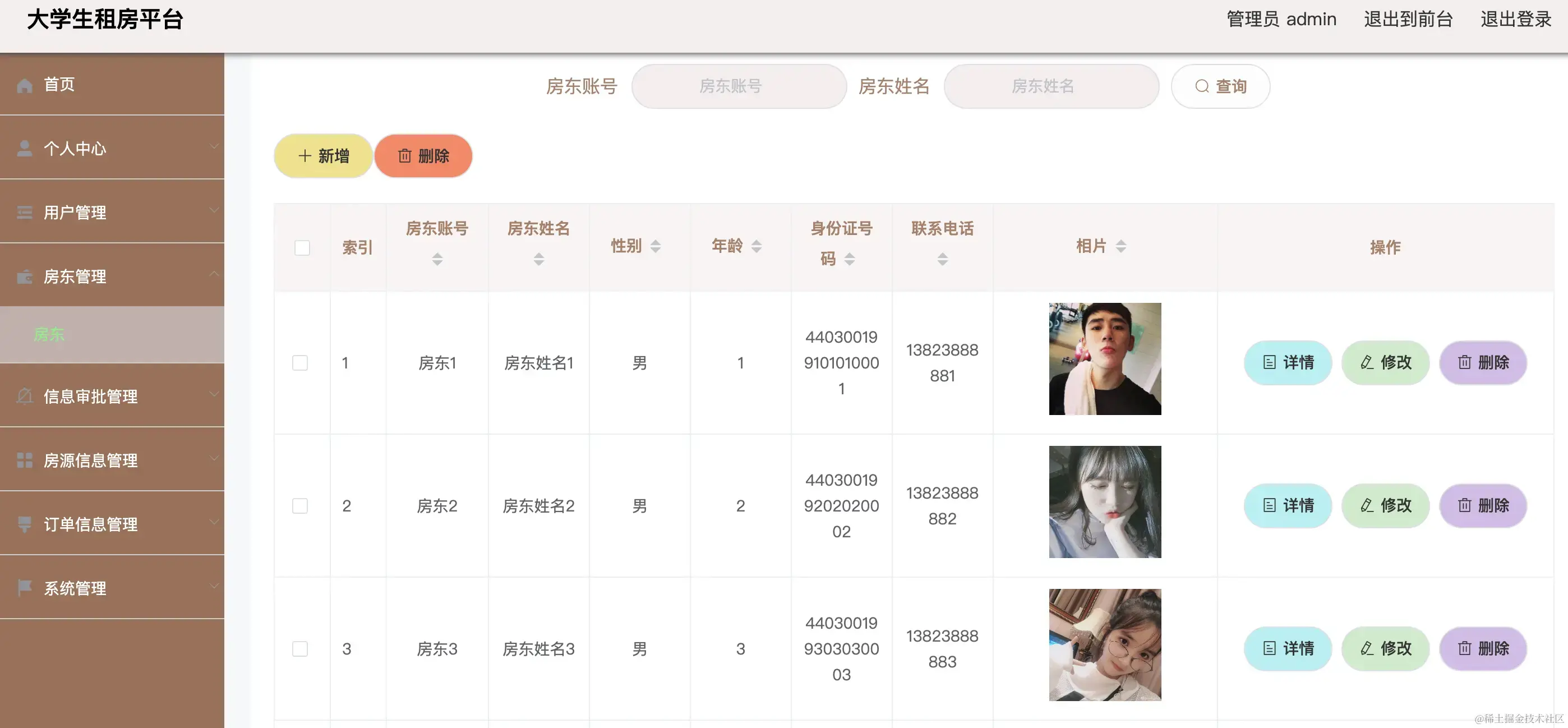This screenshot has height=728, width=1568.
Task: Check the checkbox for row 房东1
Action: click(301, 363)
